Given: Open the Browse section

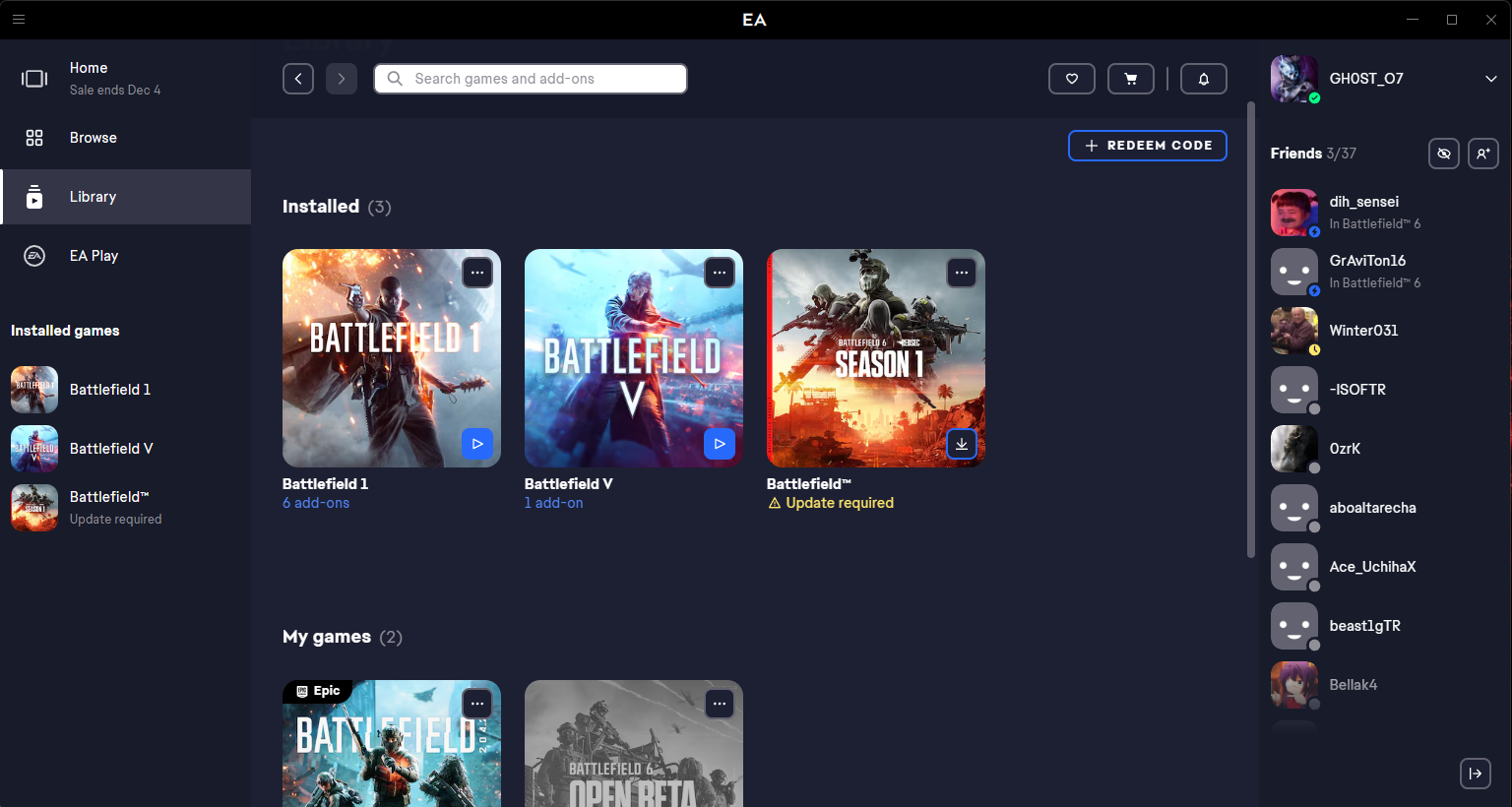Looking at the screenshot, I should 126,138.
